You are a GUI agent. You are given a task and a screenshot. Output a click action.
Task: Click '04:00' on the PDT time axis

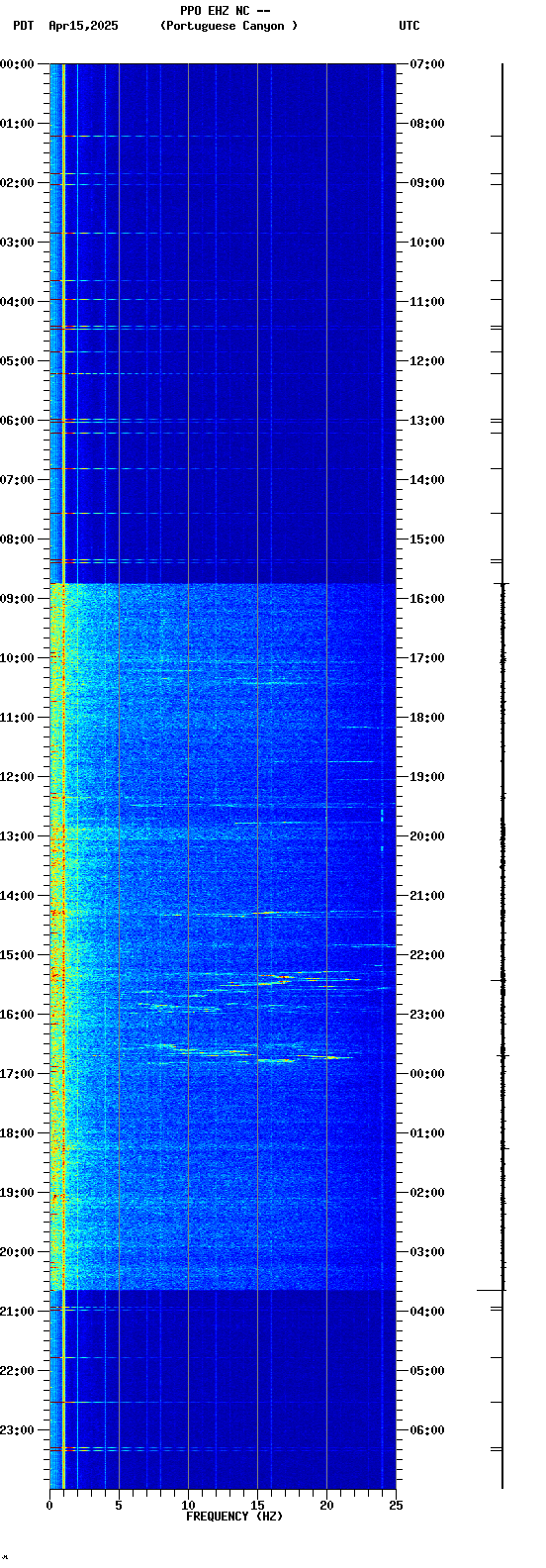pos(17,302)
